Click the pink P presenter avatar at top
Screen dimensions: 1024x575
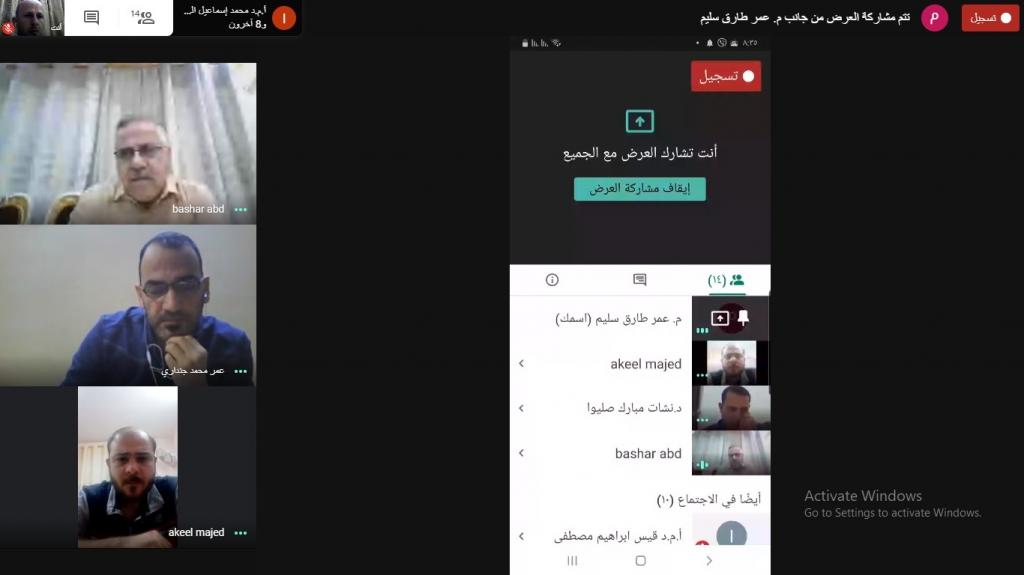[x=935, y=18]
